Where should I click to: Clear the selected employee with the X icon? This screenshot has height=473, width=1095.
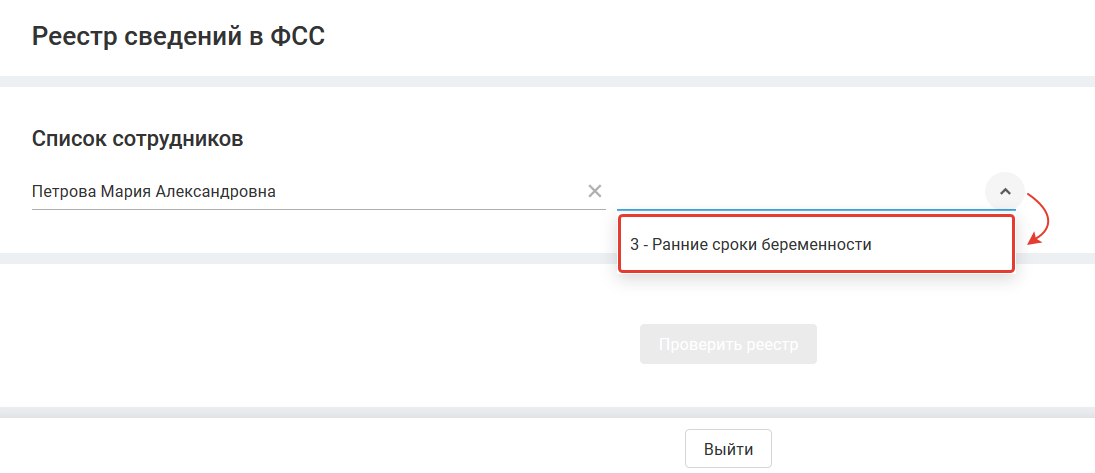tap(594, 191)
